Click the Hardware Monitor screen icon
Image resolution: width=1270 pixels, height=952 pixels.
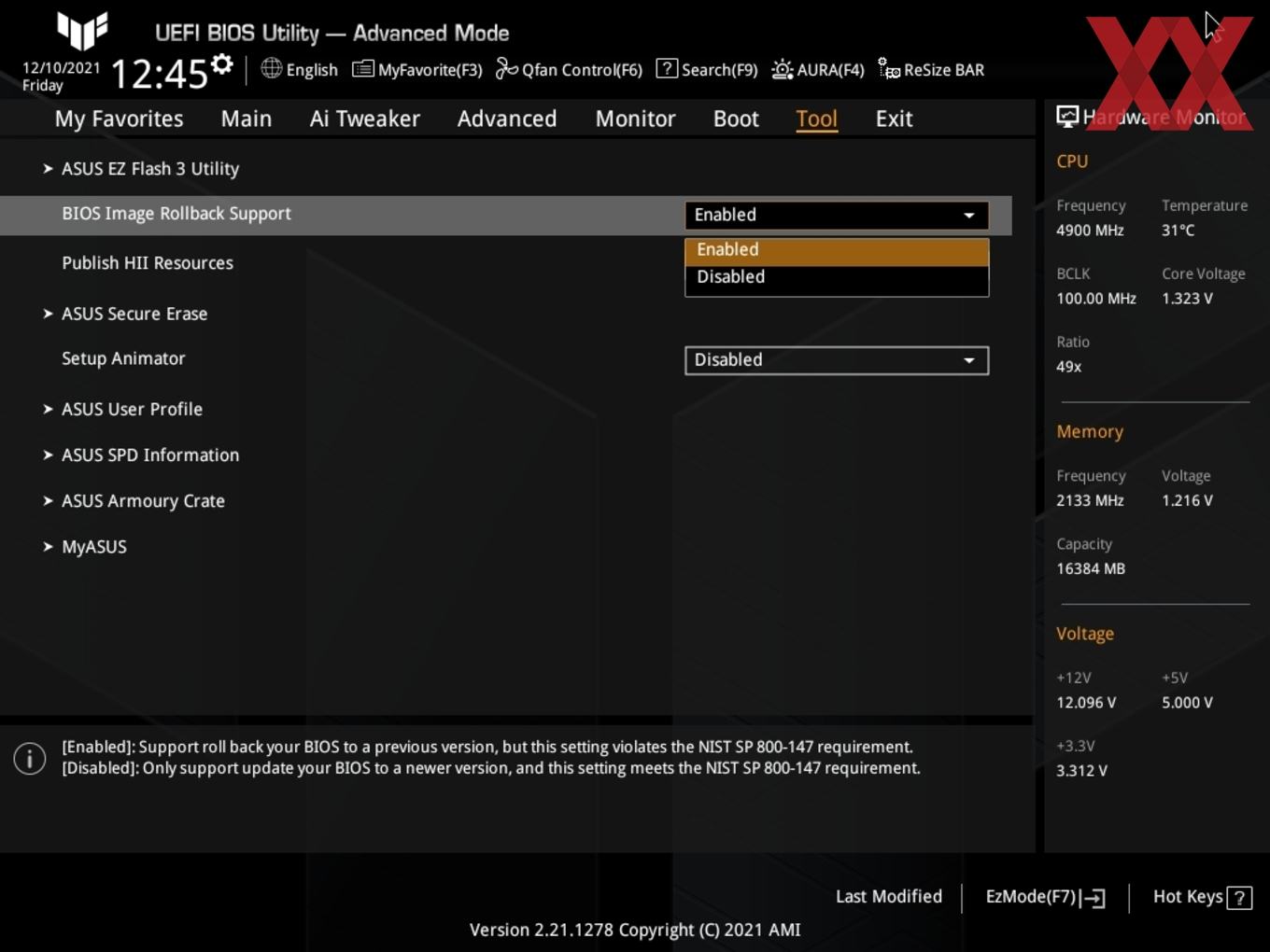[x=1067, y=117]
